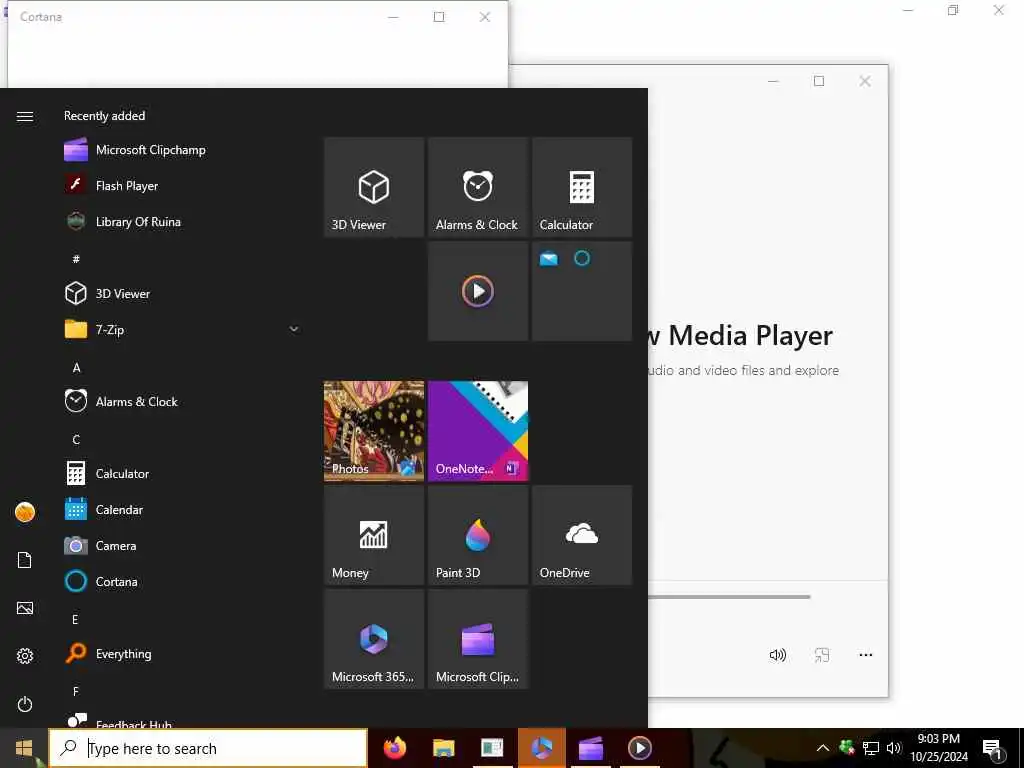Open the network icon in system tray

871,748
